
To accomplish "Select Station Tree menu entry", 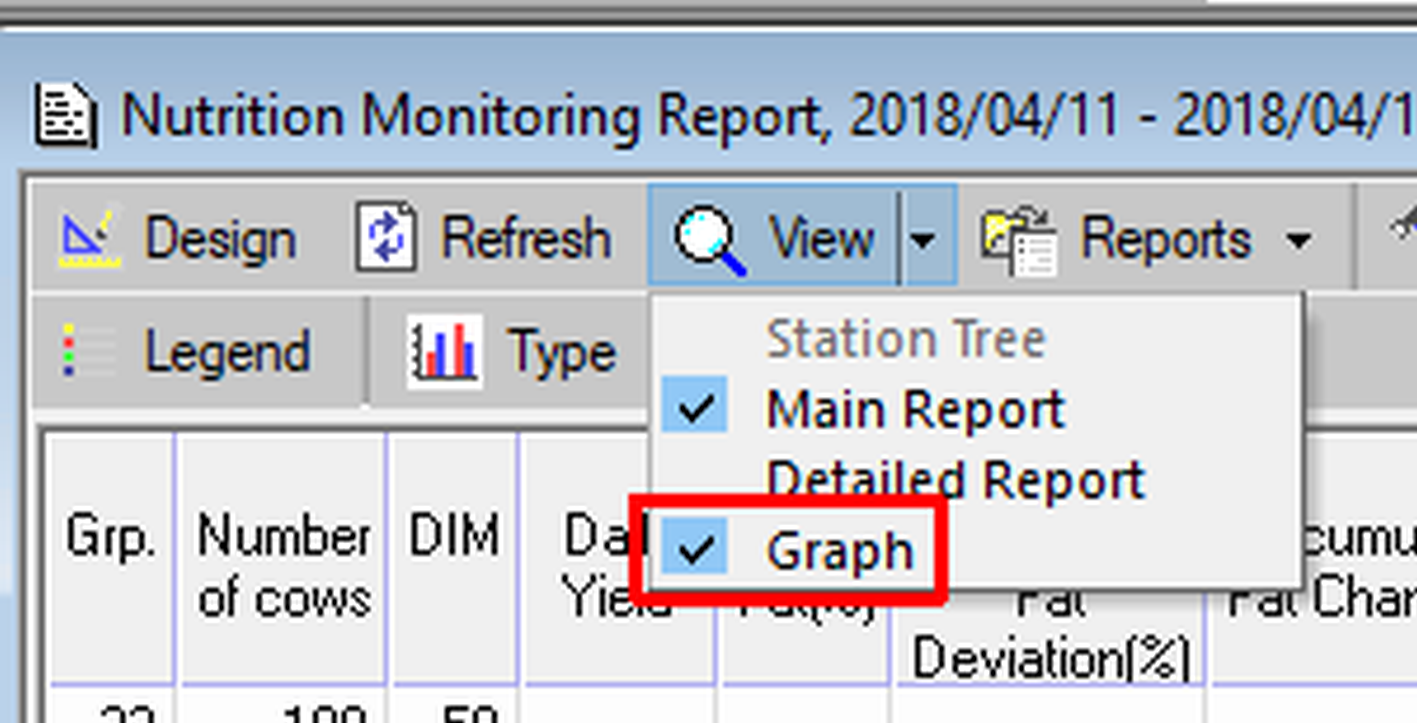I will (905, 340).
